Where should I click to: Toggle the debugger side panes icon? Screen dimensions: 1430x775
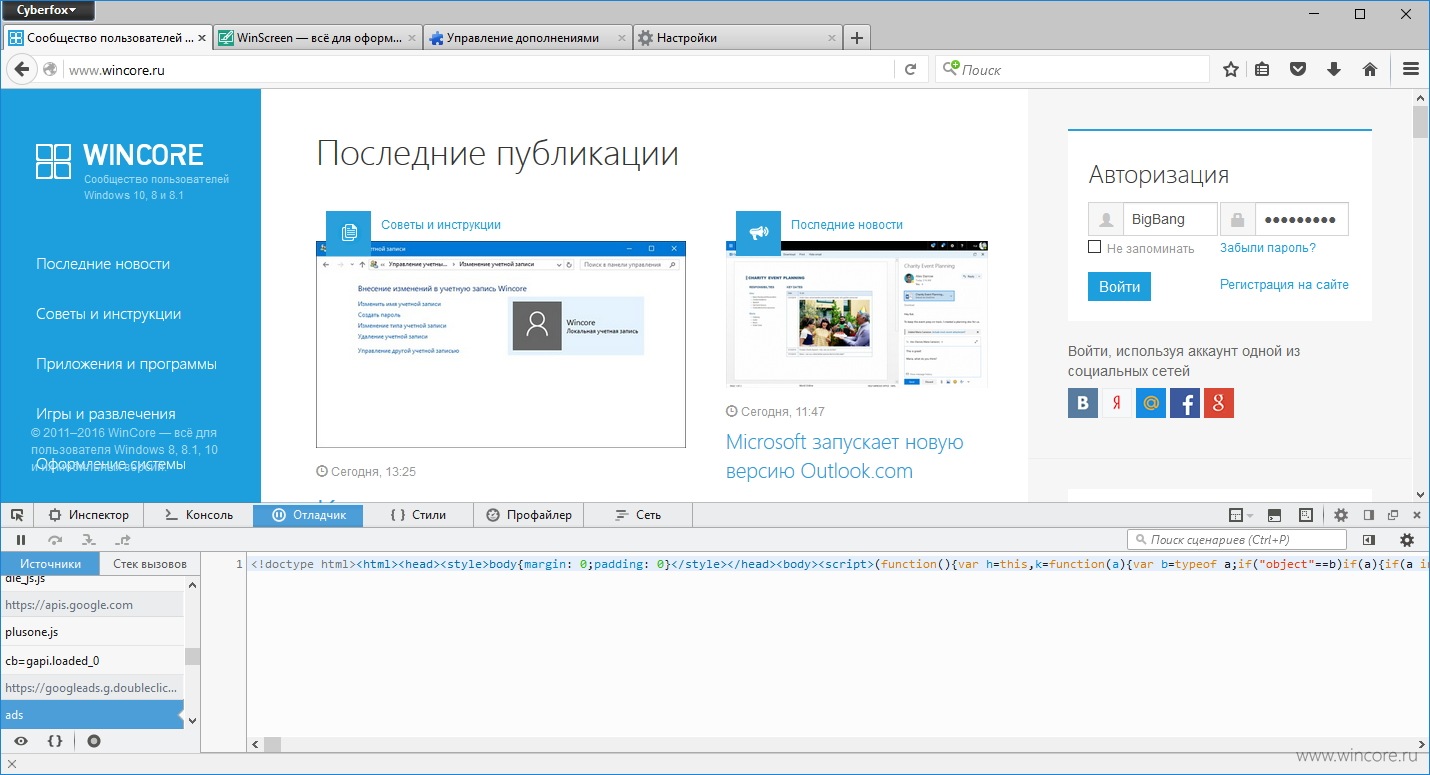pos(1369,540)
